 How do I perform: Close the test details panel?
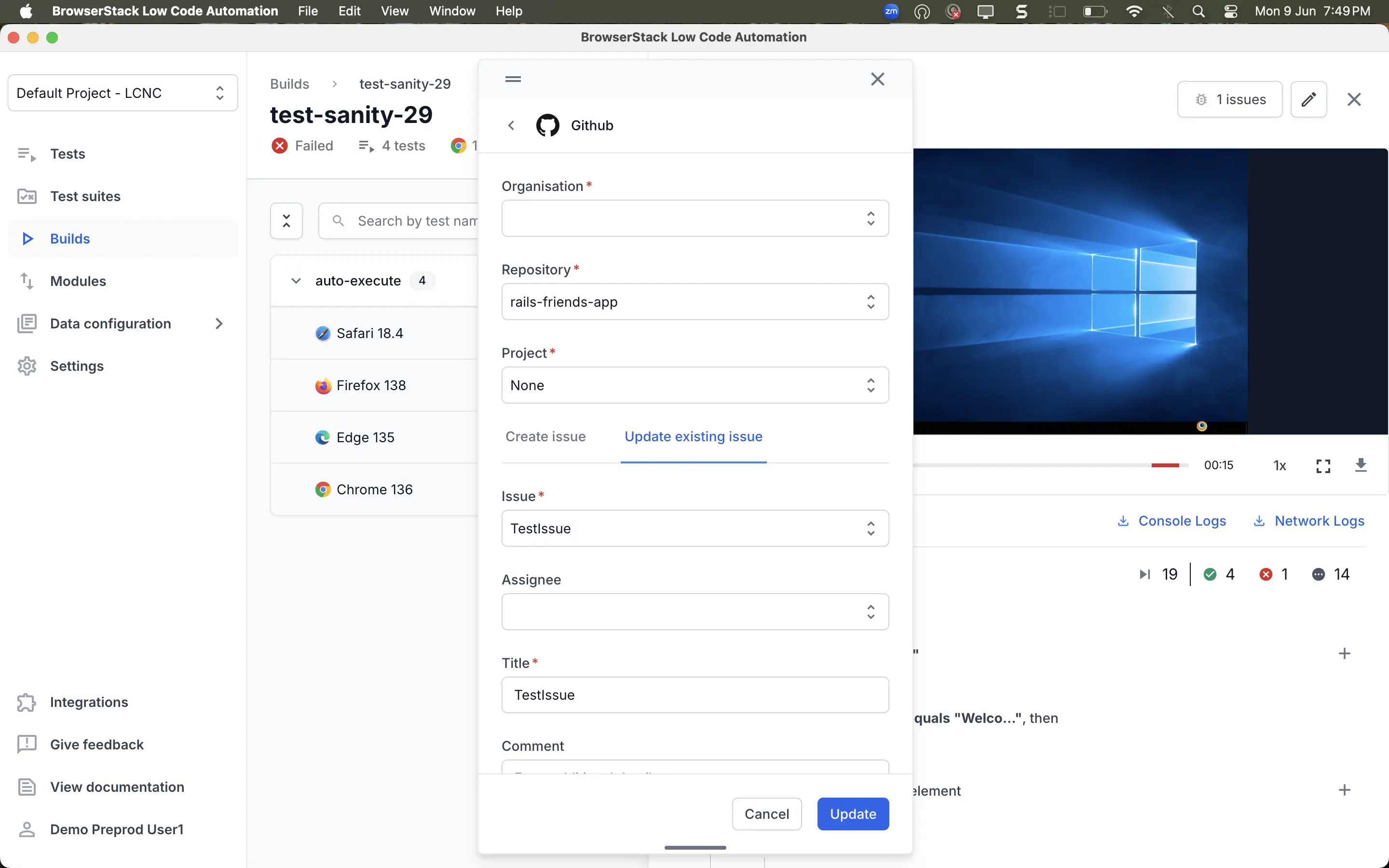[x=1354, y=99]
